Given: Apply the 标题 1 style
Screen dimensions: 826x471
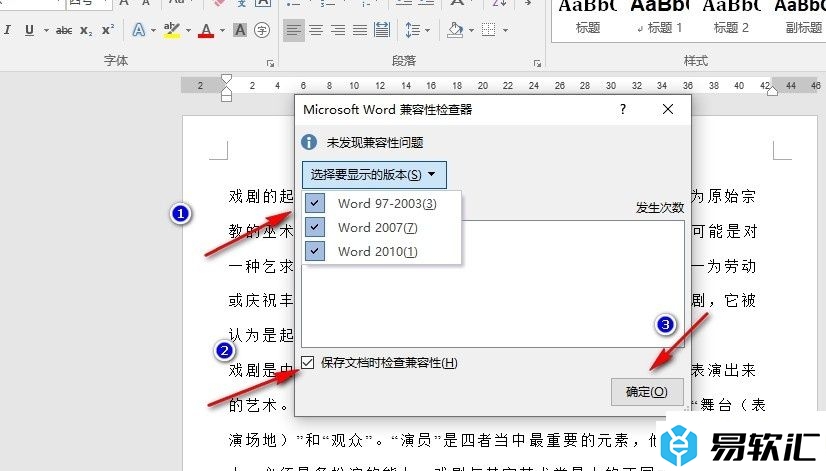Looking at the screenshot, I should (660, 18).
